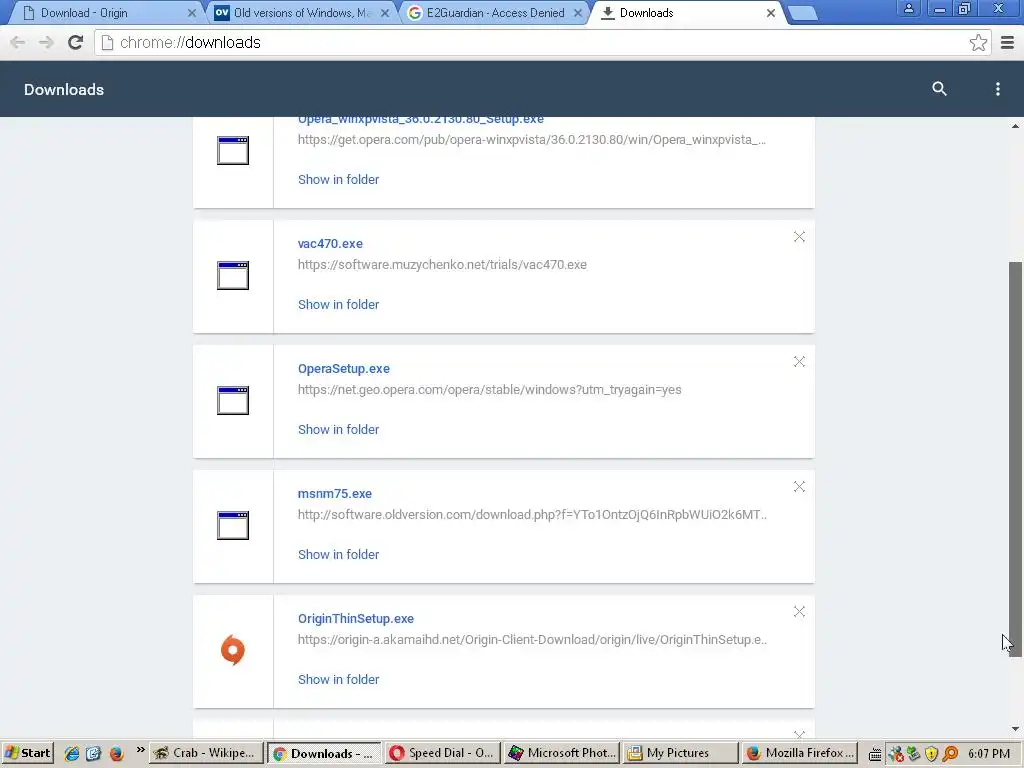Switch to Mozilla Firefox taskbar window
Image resolution: width=1024 pixels, height=768 pixels.
coord(799,753)
